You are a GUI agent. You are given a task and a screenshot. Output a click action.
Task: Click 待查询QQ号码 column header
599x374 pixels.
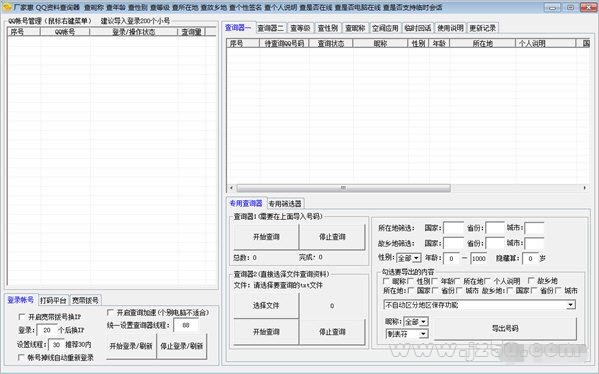pos(284,44)
